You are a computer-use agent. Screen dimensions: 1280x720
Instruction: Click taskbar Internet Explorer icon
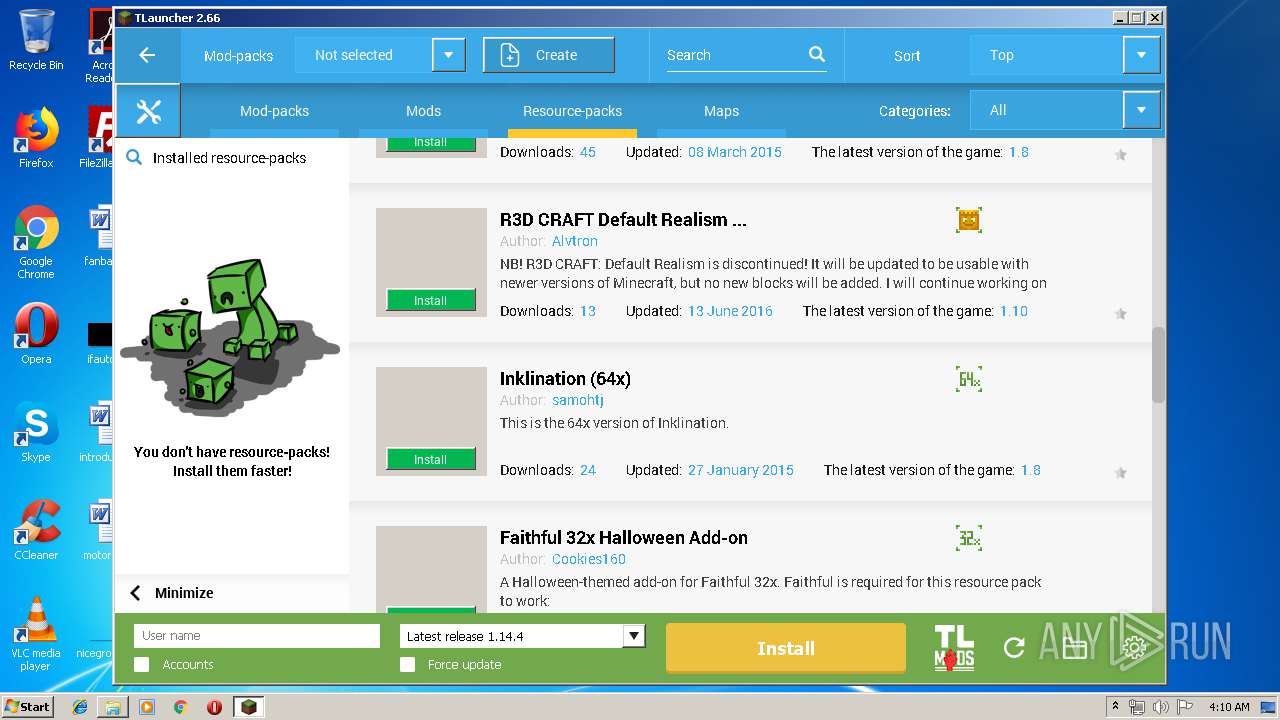[80, 707]
